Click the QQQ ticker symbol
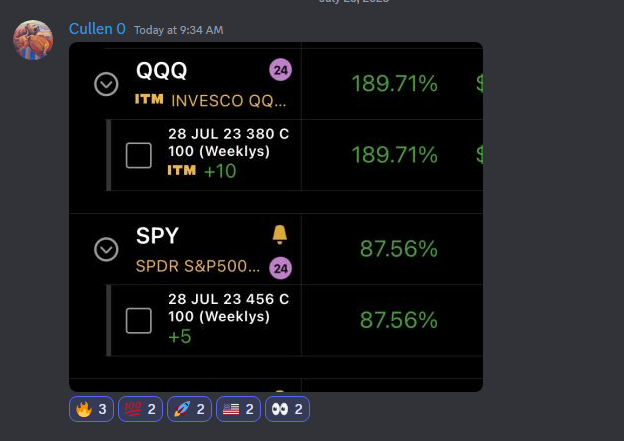This screenshot has height=441, width=624. click(x=161, y=71)
